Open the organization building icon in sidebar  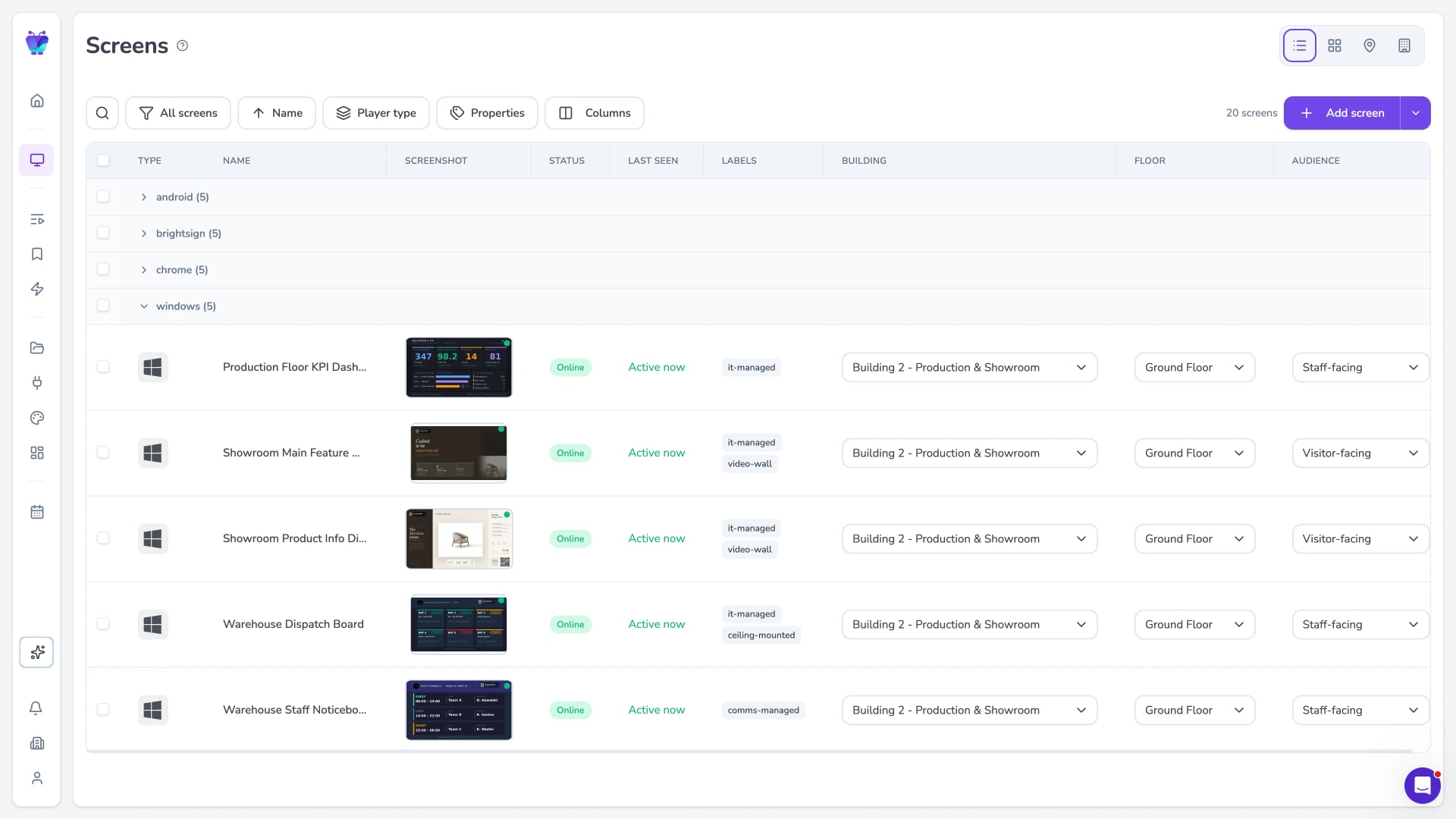[x=36, y=743]
